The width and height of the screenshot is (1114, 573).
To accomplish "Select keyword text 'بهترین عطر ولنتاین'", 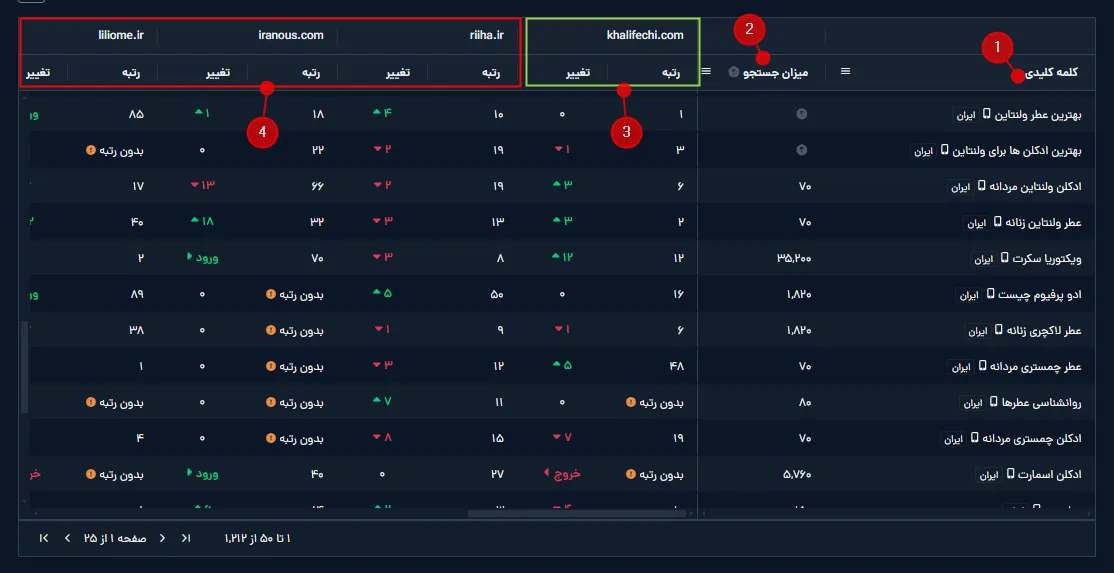I will (1039, 114).
